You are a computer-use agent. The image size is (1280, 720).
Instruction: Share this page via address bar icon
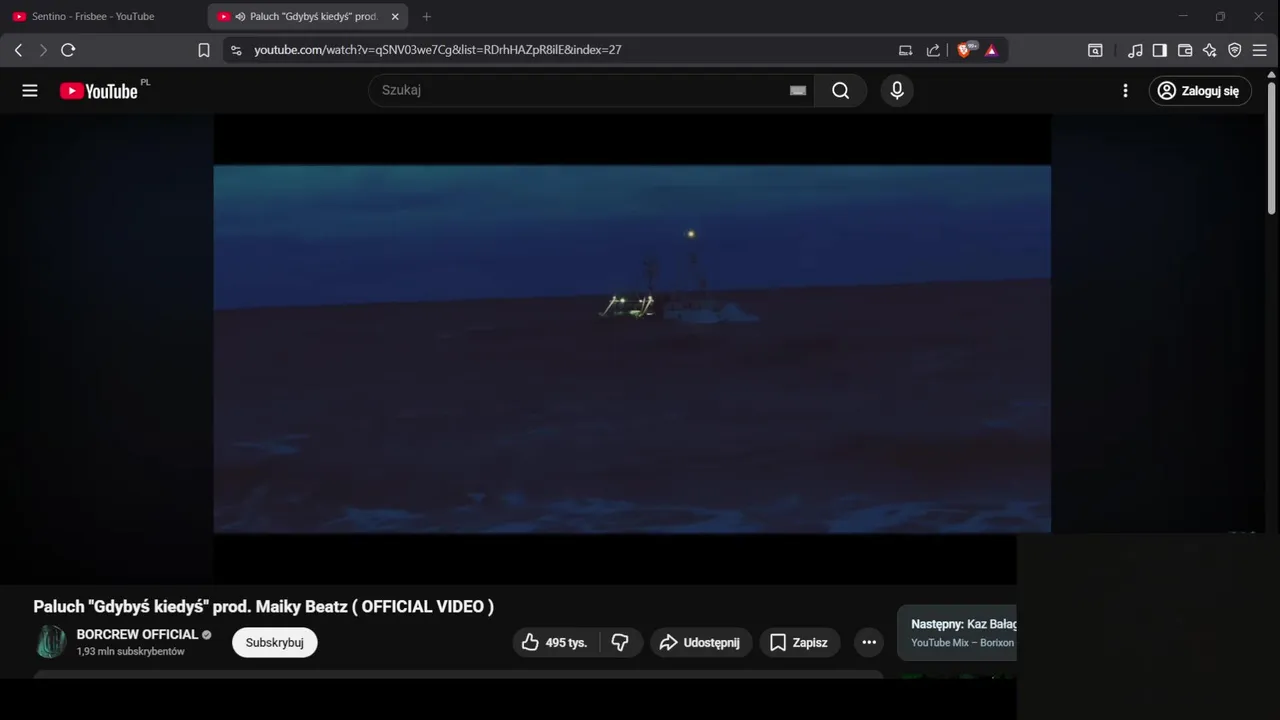[x=933, y=50]
